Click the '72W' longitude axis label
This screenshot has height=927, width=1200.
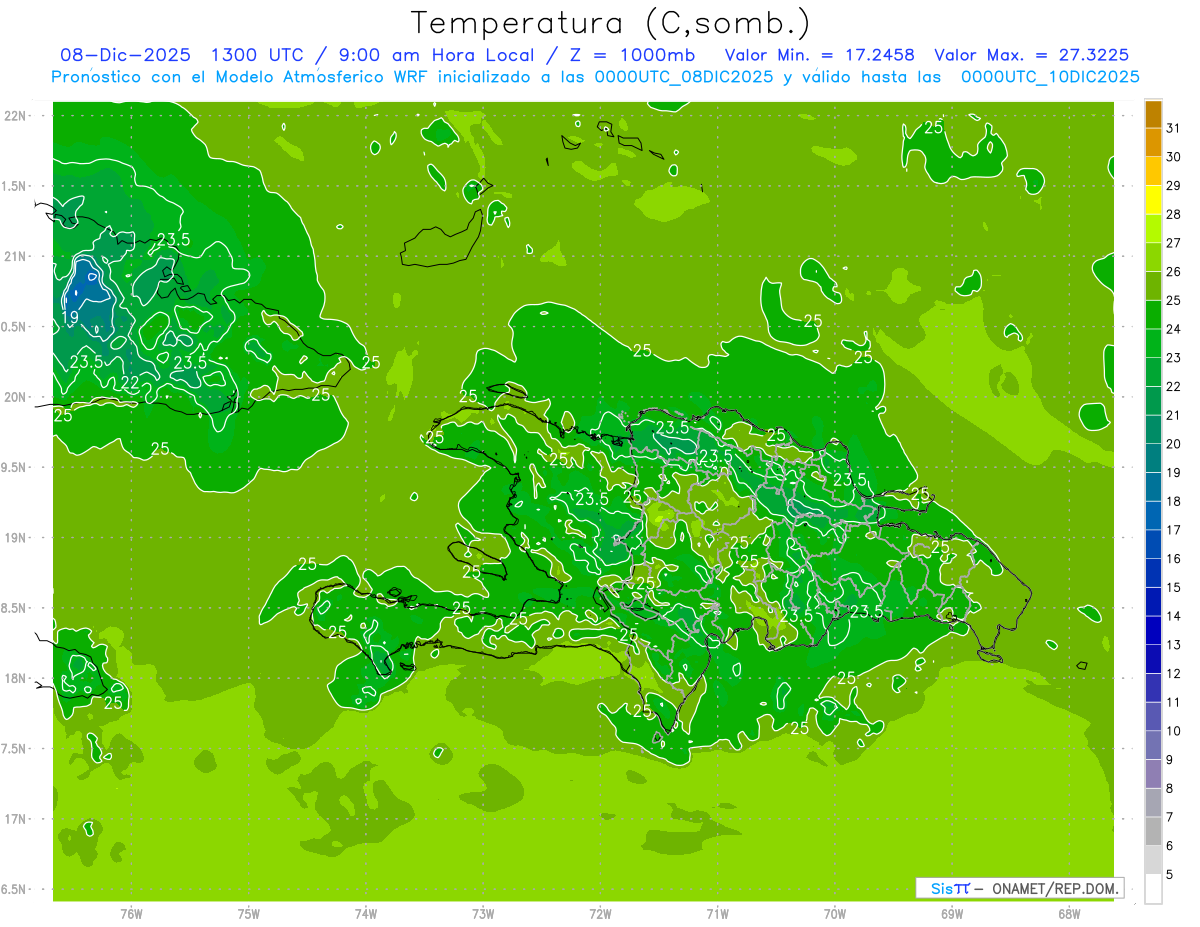pos(600,913)
